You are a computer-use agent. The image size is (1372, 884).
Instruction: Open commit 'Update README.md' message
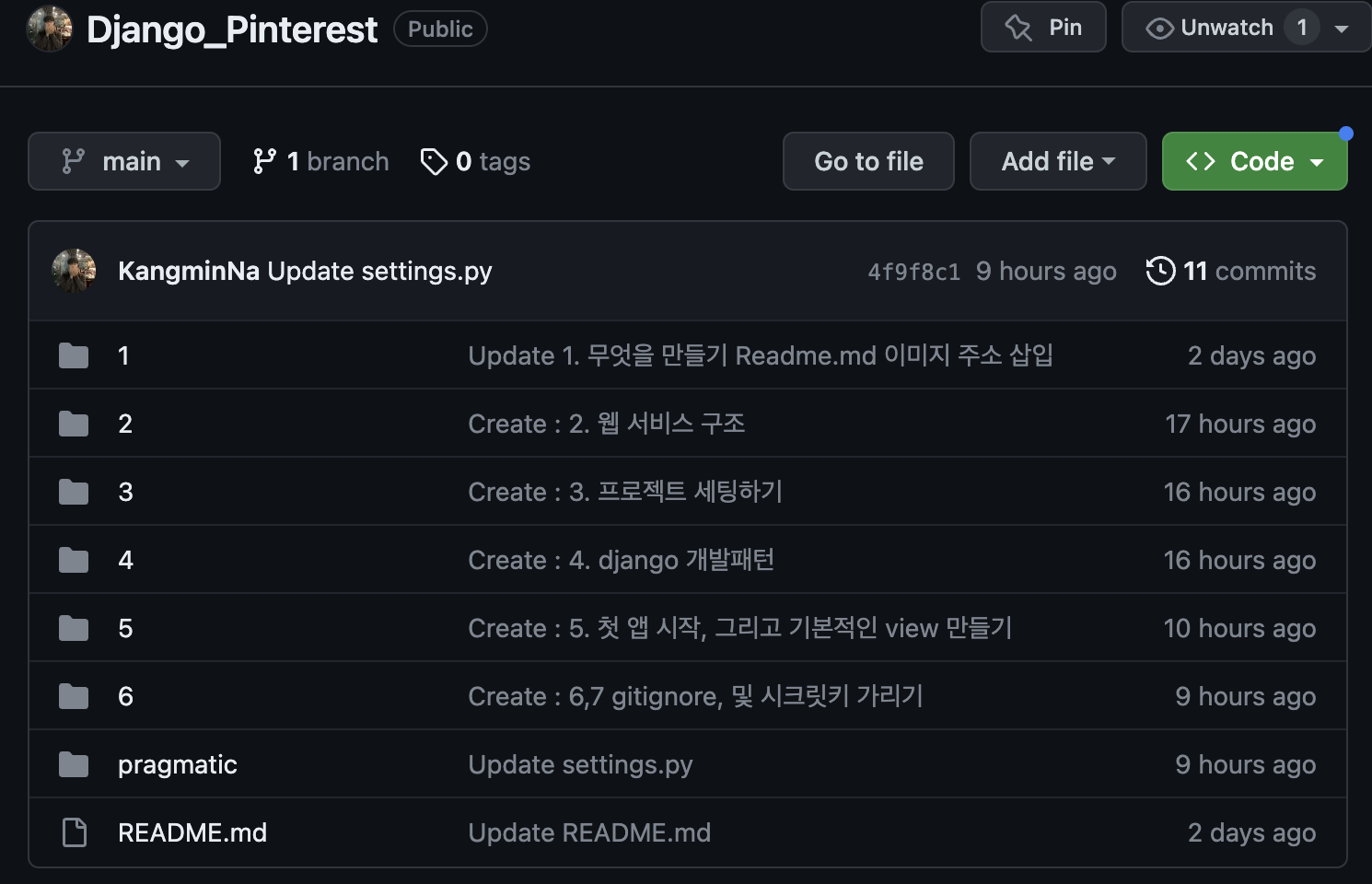[x=589, y=832]
